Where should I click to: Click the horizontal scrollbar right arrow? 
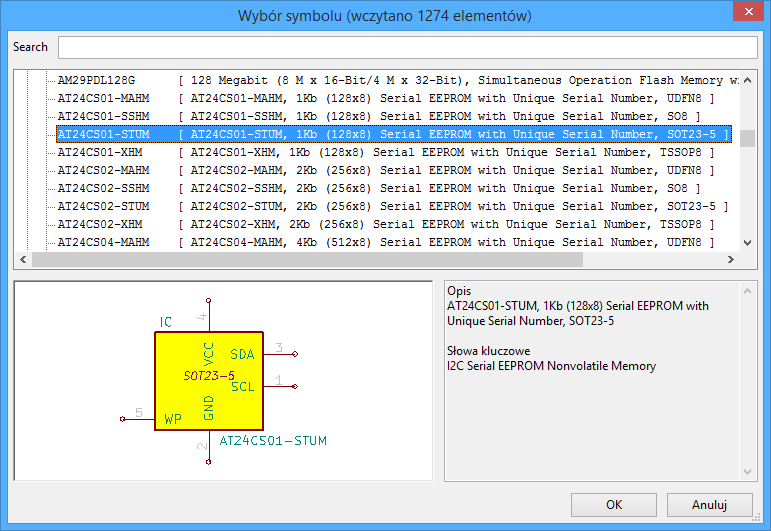[x=730, y=260]
